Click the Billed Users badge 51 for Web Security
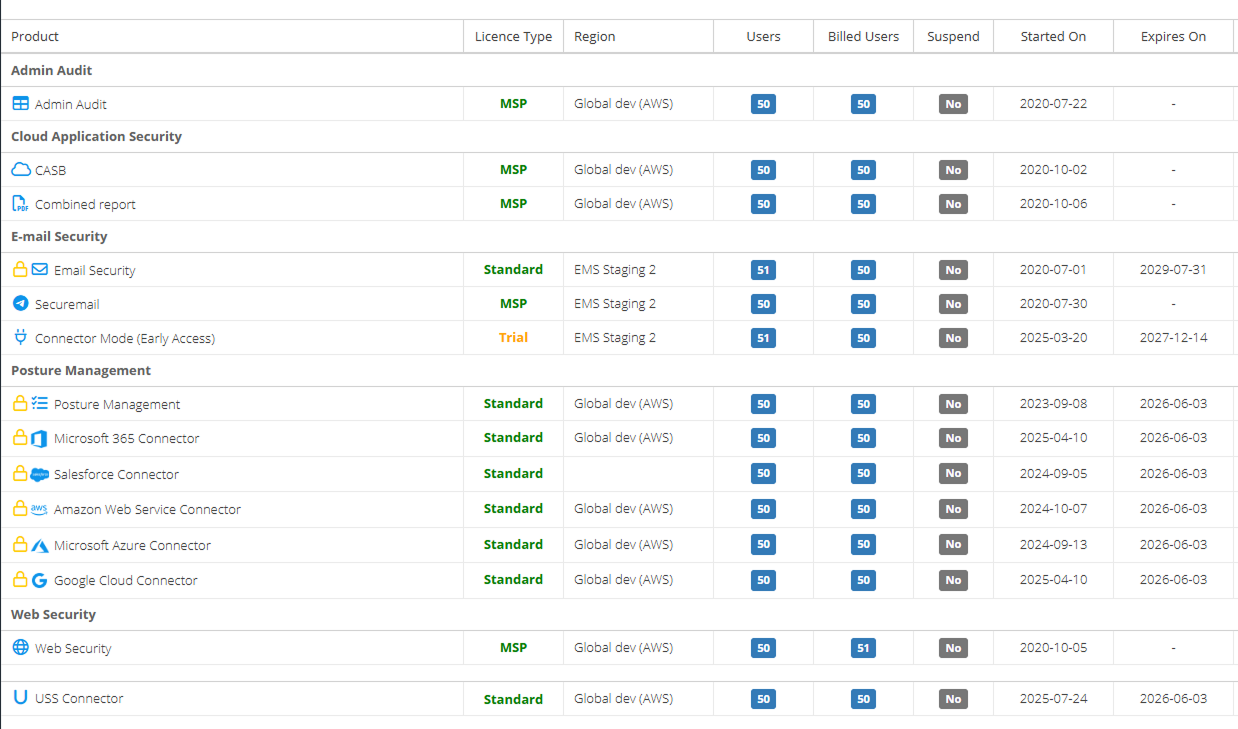 863,648
